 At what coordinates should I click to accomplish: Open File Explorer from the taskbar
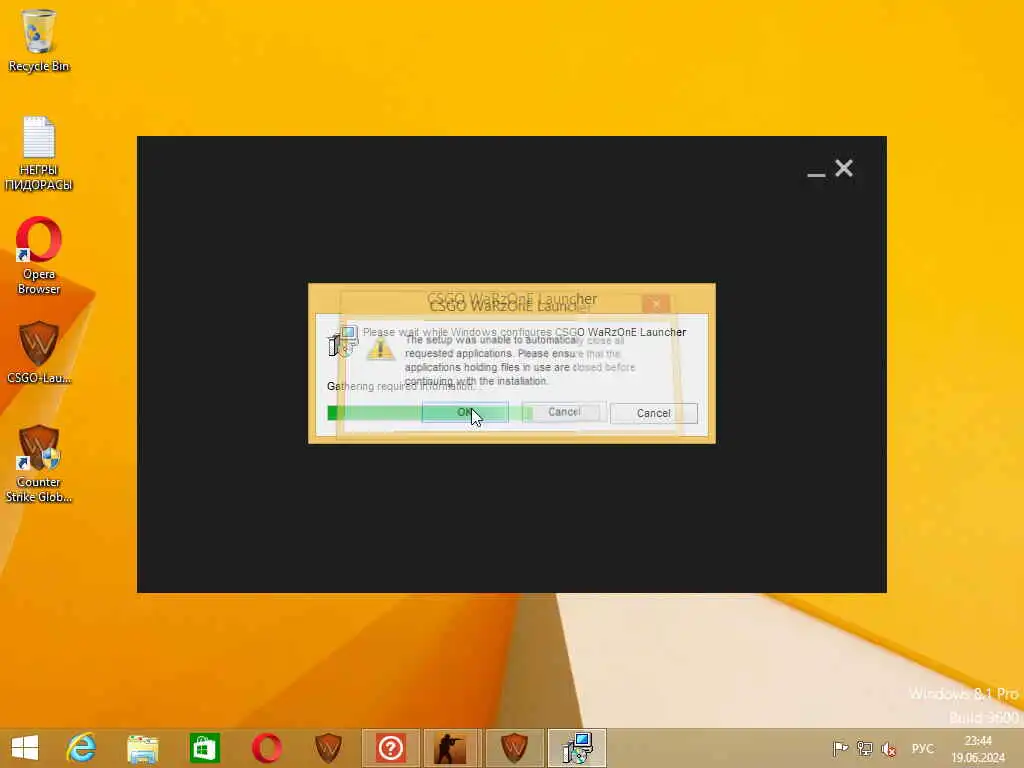coord(143,748)
